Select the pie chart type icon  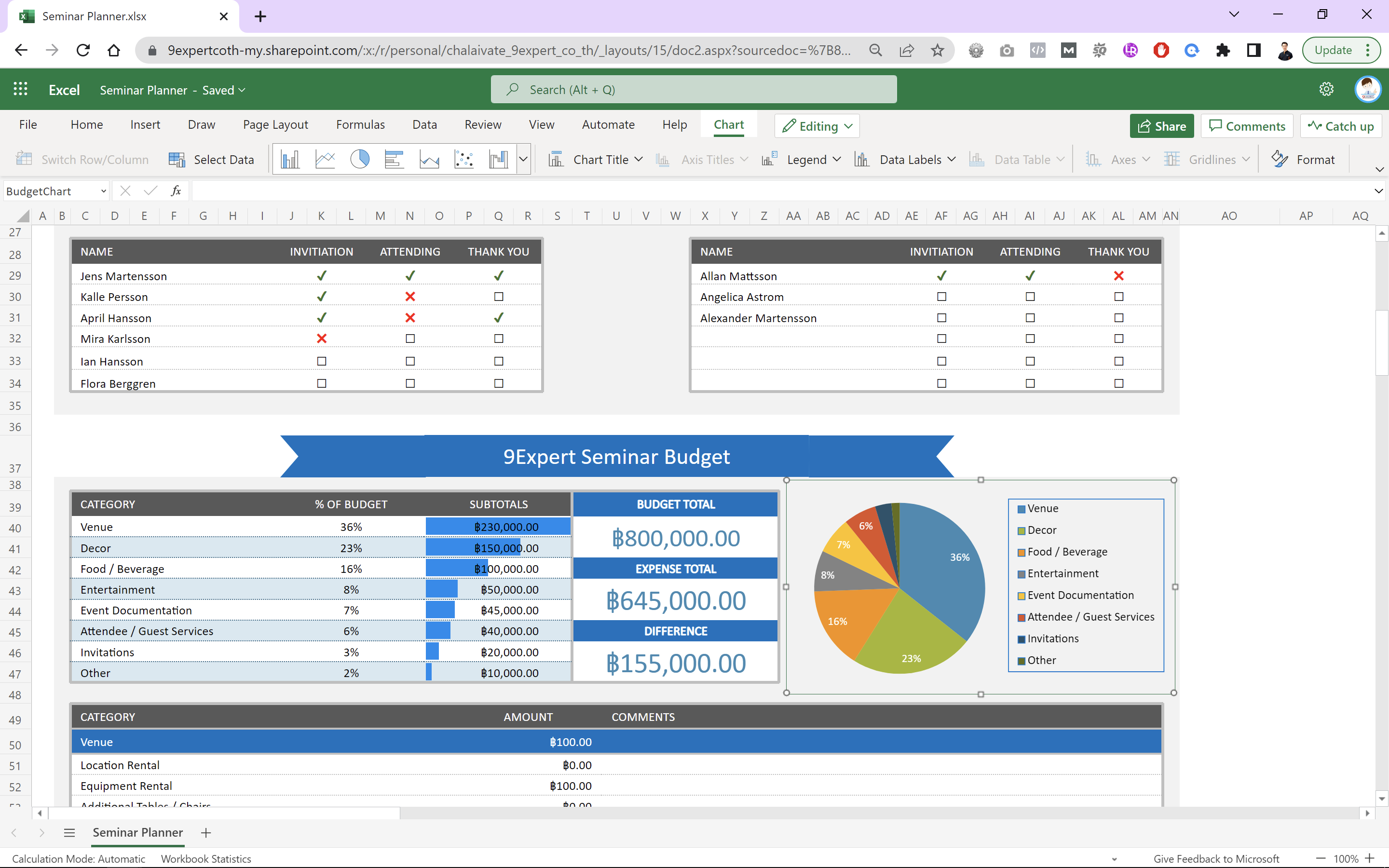pos(359,159)
